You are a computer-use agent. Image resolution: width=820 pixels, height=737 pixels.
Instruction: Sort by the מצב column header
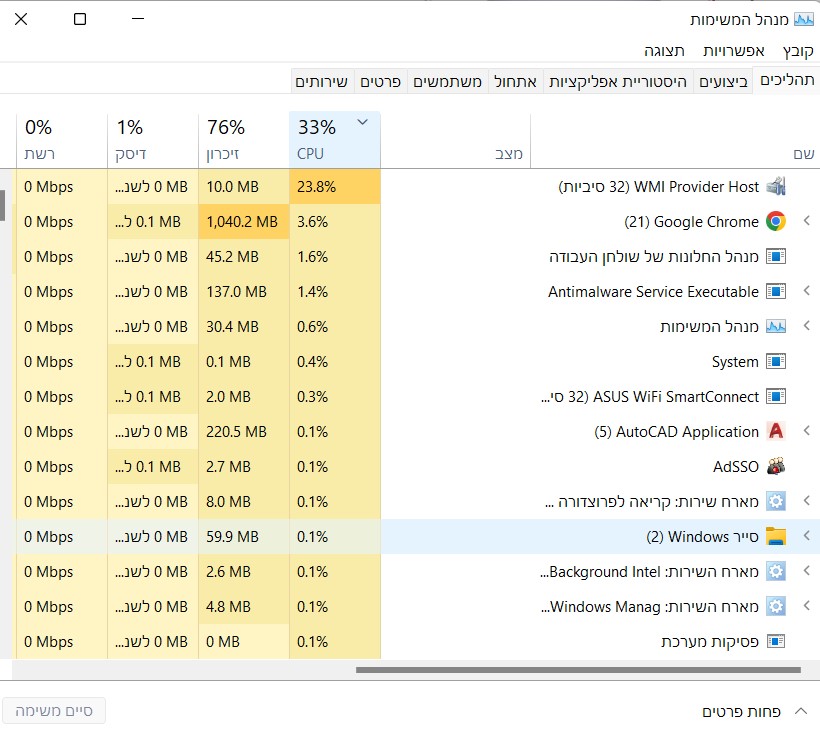pyautogui.click(x=455, y=140)
